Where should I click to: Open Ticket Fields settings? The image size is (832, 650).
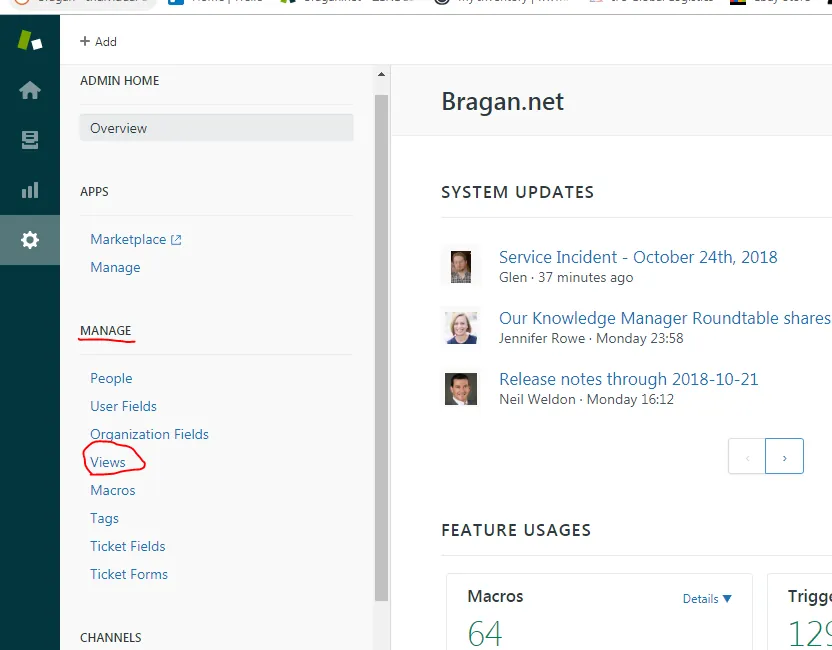click(127, 546)
